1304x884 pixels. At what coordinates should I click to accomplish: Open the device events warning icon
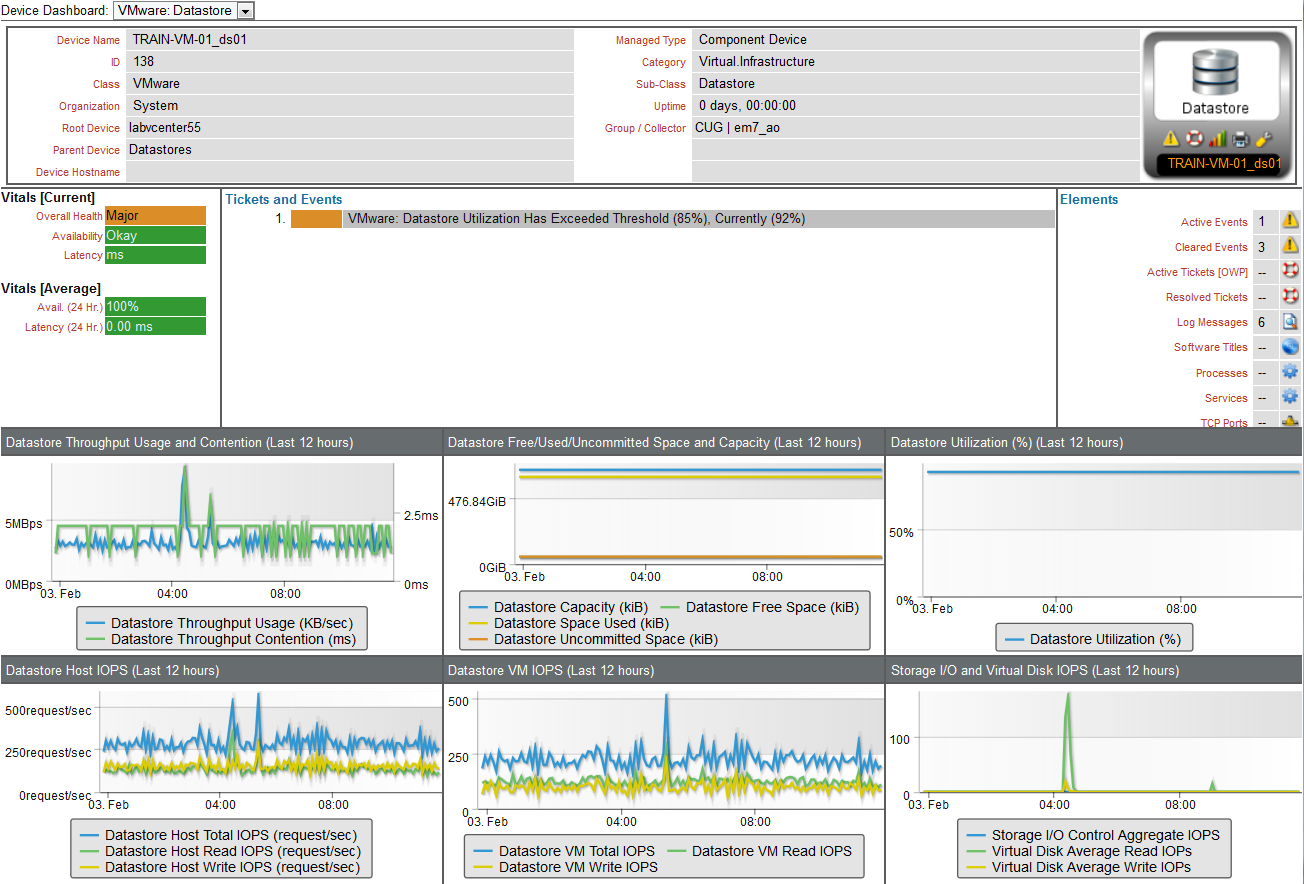(1170, 137)
